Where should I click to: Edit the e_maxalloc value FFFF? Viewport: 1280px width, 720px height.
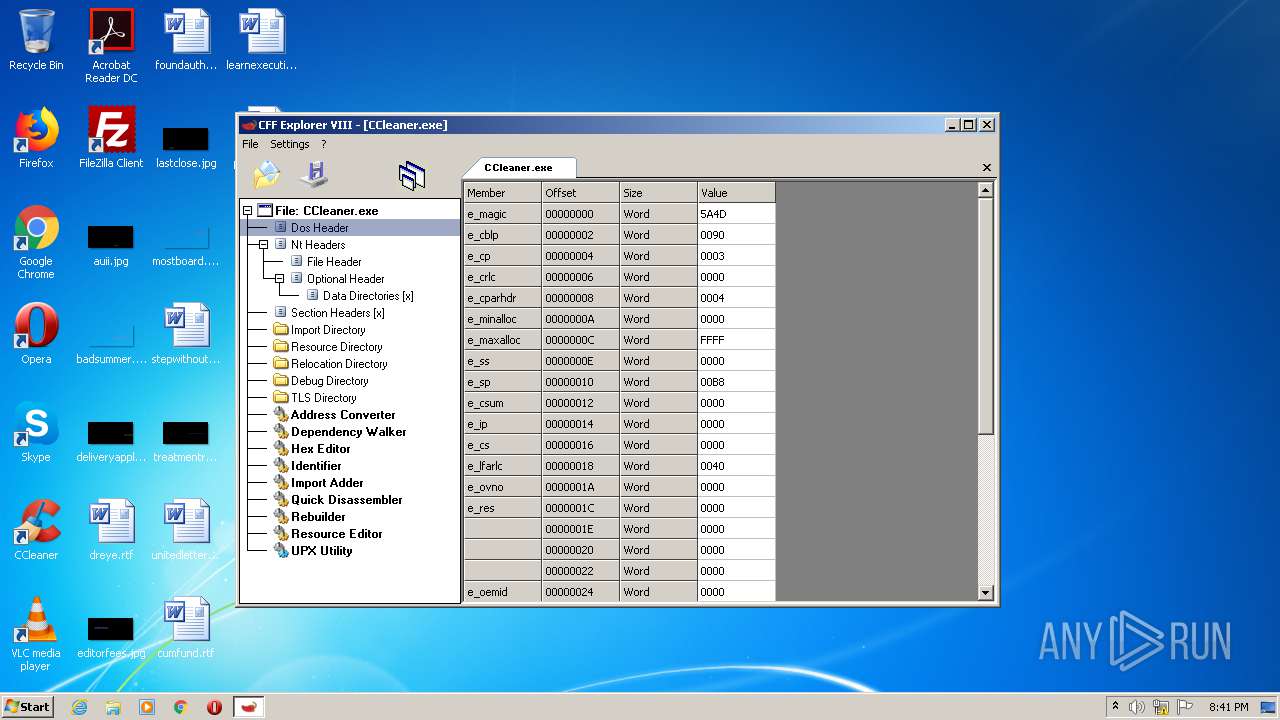click(x=736, y=340)
